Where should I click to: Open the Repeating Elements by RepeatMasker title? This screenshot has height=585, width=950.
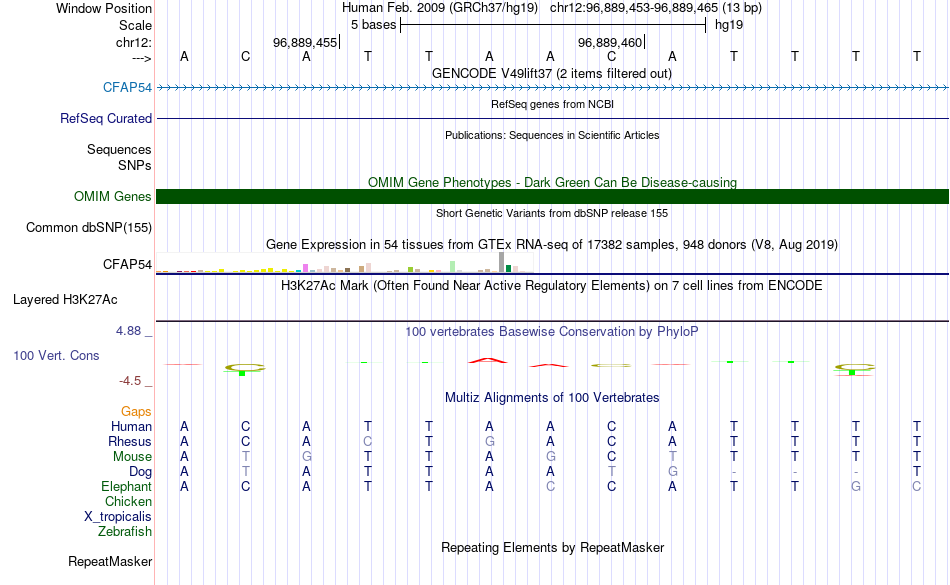coord(552,548)
